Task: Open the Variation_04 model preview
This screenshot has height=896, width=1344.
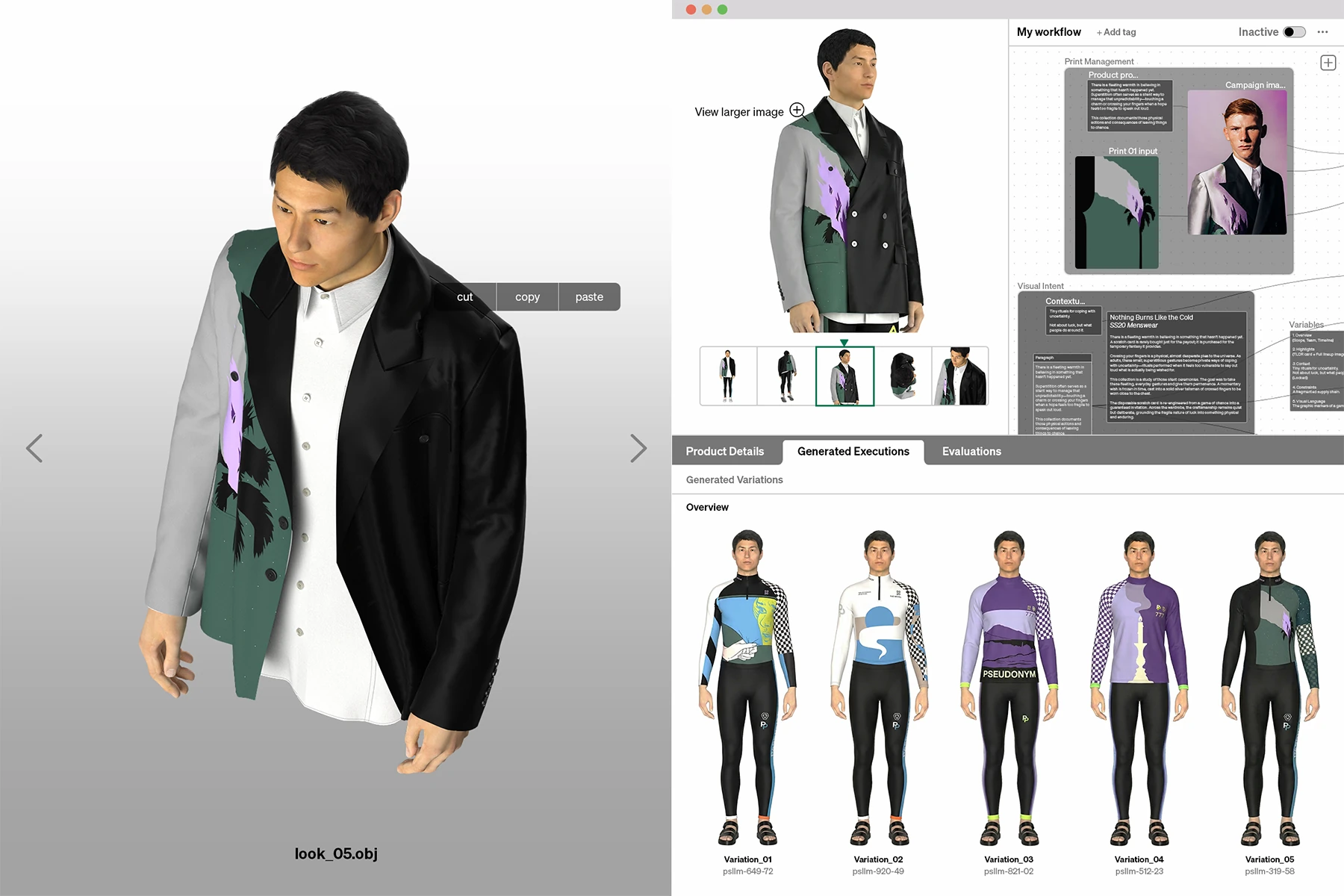Action: 1139,687
